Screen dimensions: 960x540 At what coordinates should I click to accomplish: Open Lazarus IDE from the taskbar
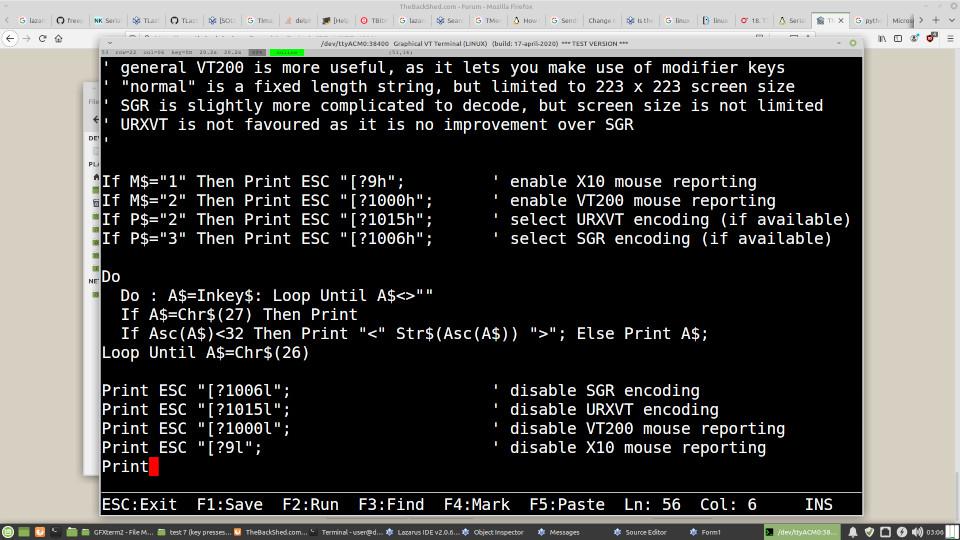click(x=425, y=532)
